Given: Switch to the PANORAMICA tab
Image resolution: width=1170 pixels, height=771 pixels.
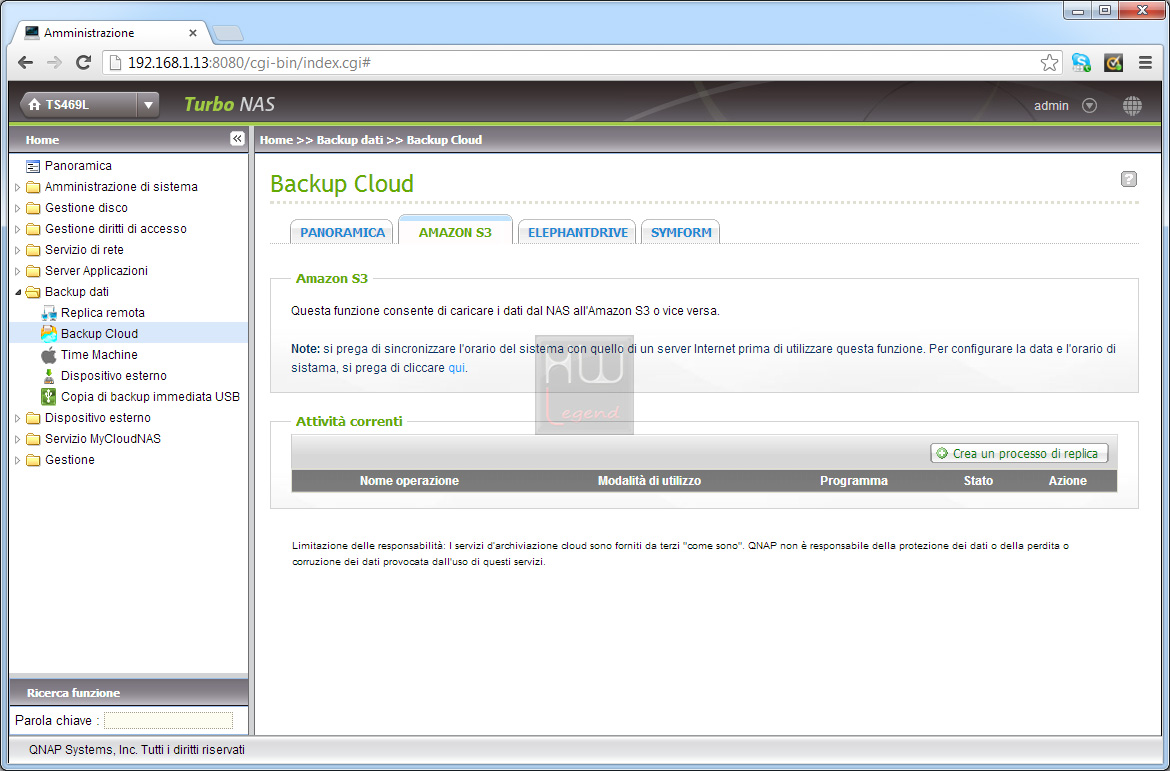Looking at the screenshot, I should point(342,232).
